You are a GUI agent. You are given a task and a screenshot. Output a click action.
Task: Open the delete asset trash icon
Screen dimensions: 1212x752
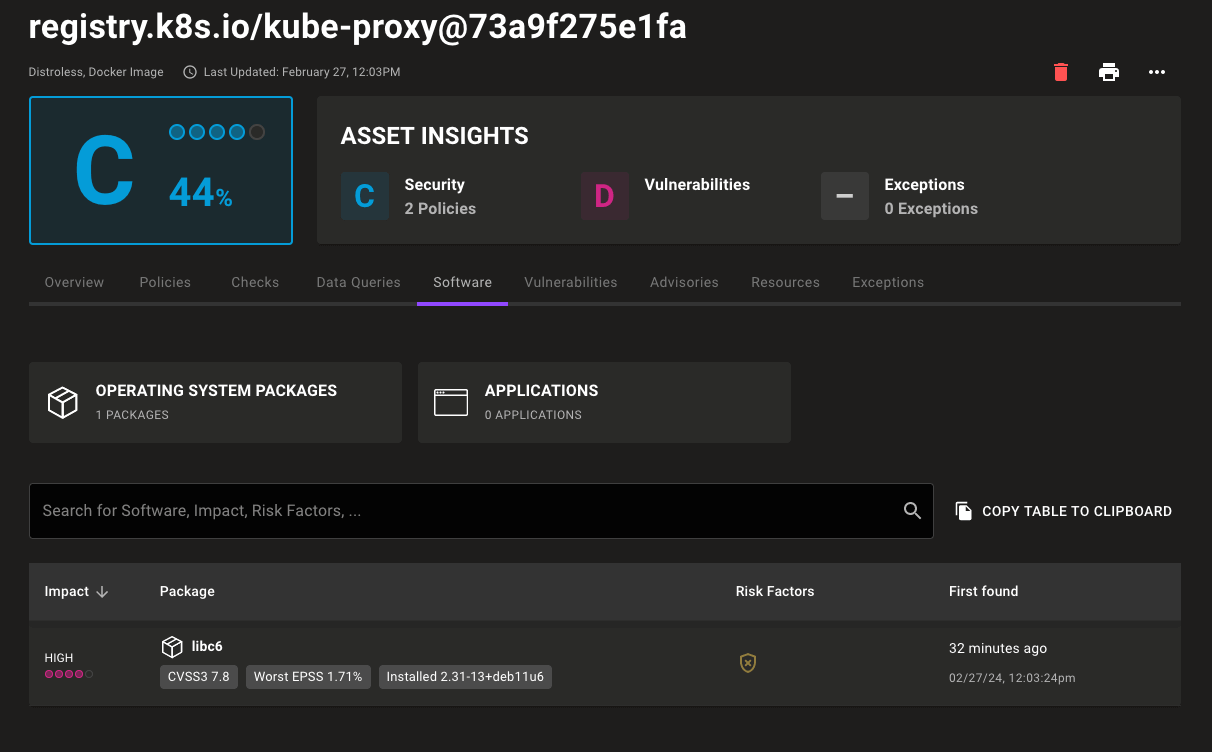click(x=1060, y=72)
